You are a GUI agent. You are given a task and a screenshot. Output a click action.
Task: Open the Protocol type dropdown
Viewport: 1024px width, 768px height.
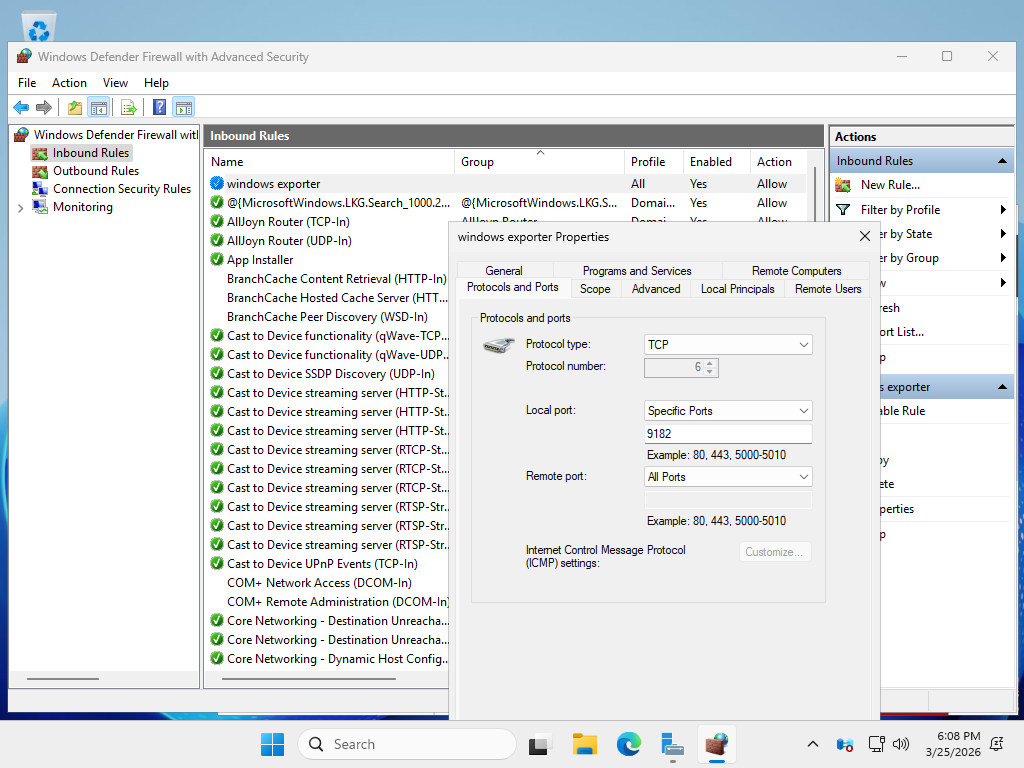click(x=728, y=344)
